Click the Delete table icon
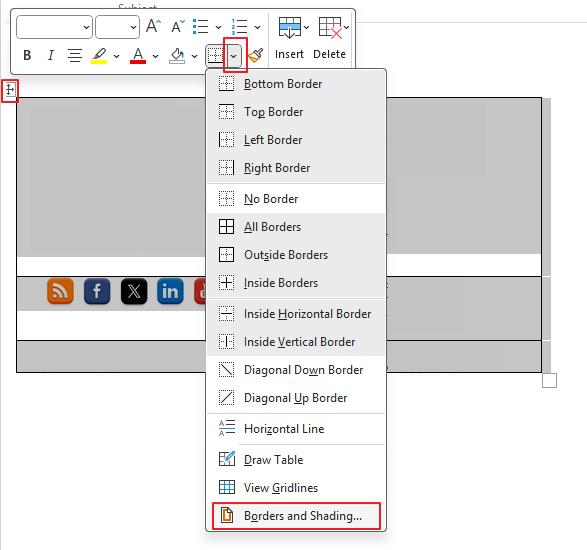587x550 pixels. [330, 27]
